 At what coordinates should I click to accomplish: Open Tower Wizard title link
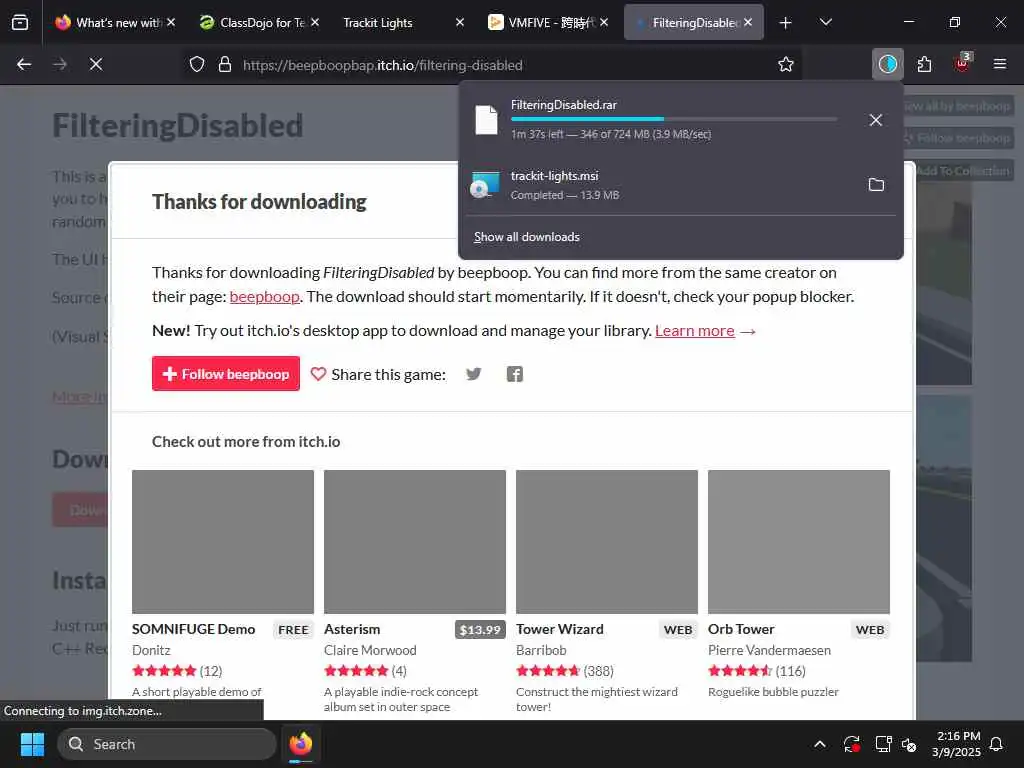tap(560, 630)
